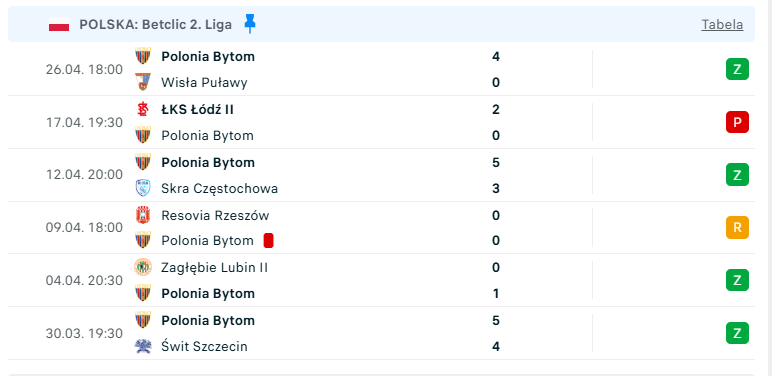The image size is (772, 376).
Task: Click the red P loss badge for ŁKS Łódź II match
Action: click(737, 122)
